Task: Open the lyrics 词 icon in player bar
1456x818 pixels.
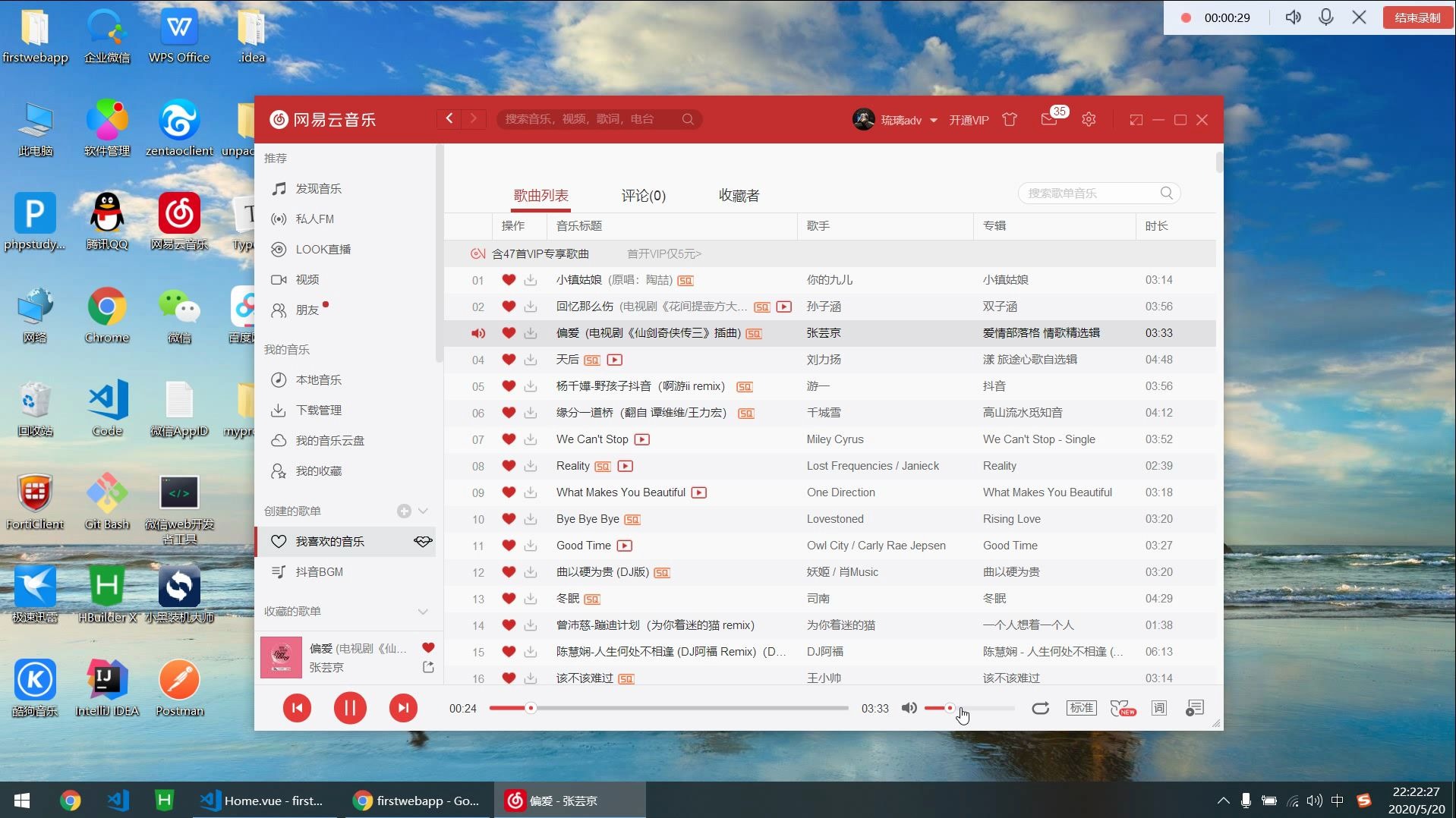Action: 1158,708
